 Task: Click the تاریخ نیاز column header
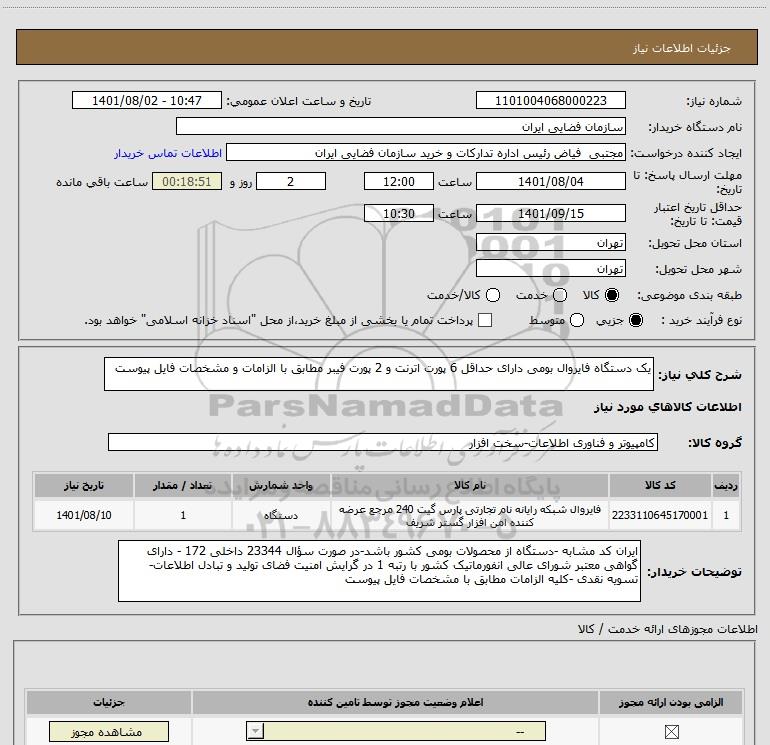coord(83,485)
